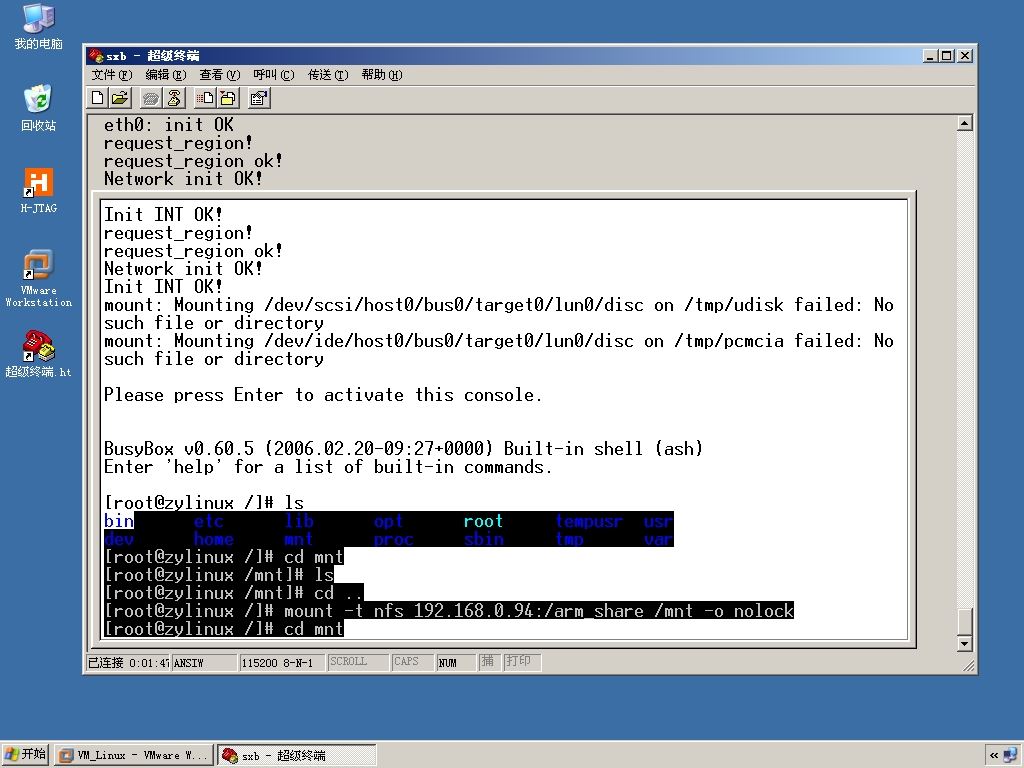Click the sxb 超级终端 taskbar button
The image size is (1024, 768).
click(x=296, y=755)
